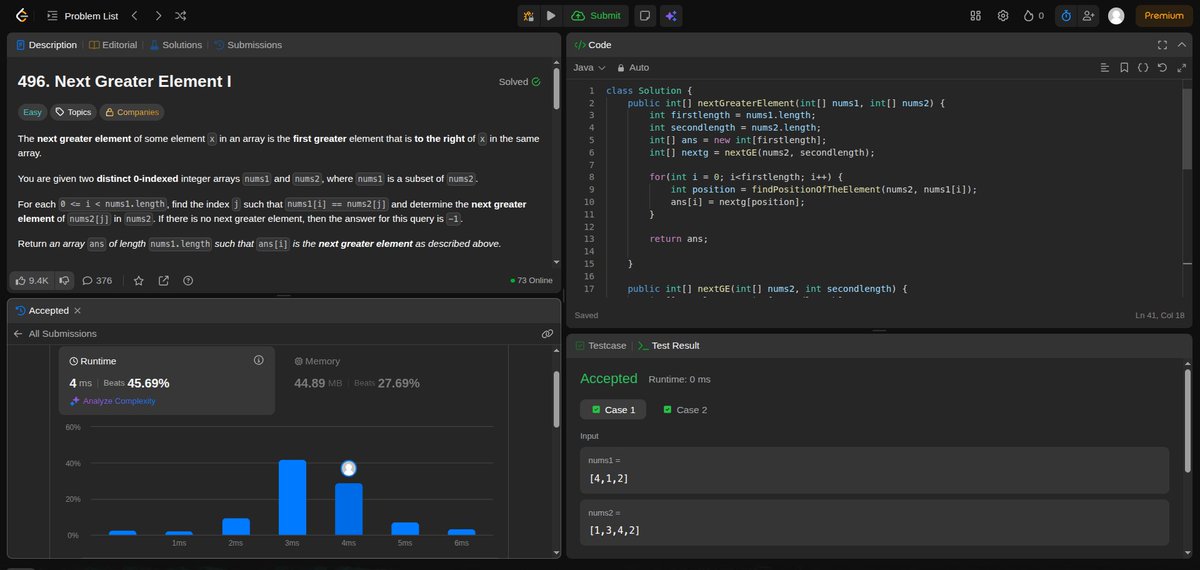Go to the next problem arrow
1200x570 pixels.
(x=157, y=16)
